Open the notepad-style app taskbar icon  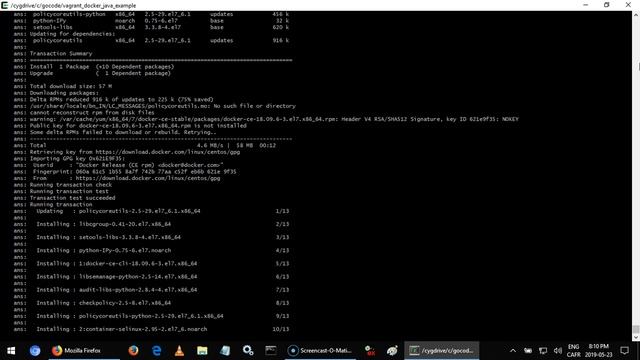(x=225, y=351)
